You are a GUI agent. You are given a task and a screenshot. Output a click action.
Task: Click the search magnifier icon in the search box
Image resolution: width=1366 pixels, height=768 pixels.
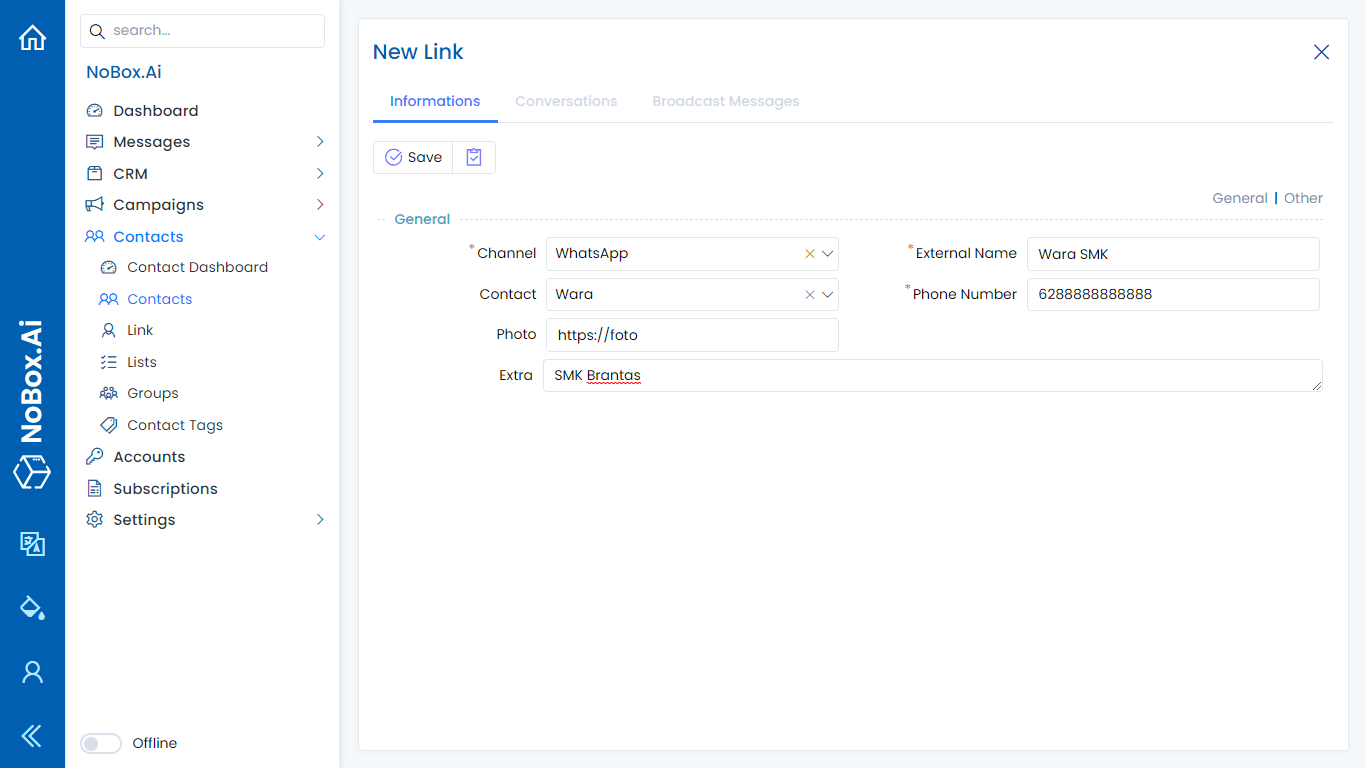pyautogui.click(x=96, y=31)
